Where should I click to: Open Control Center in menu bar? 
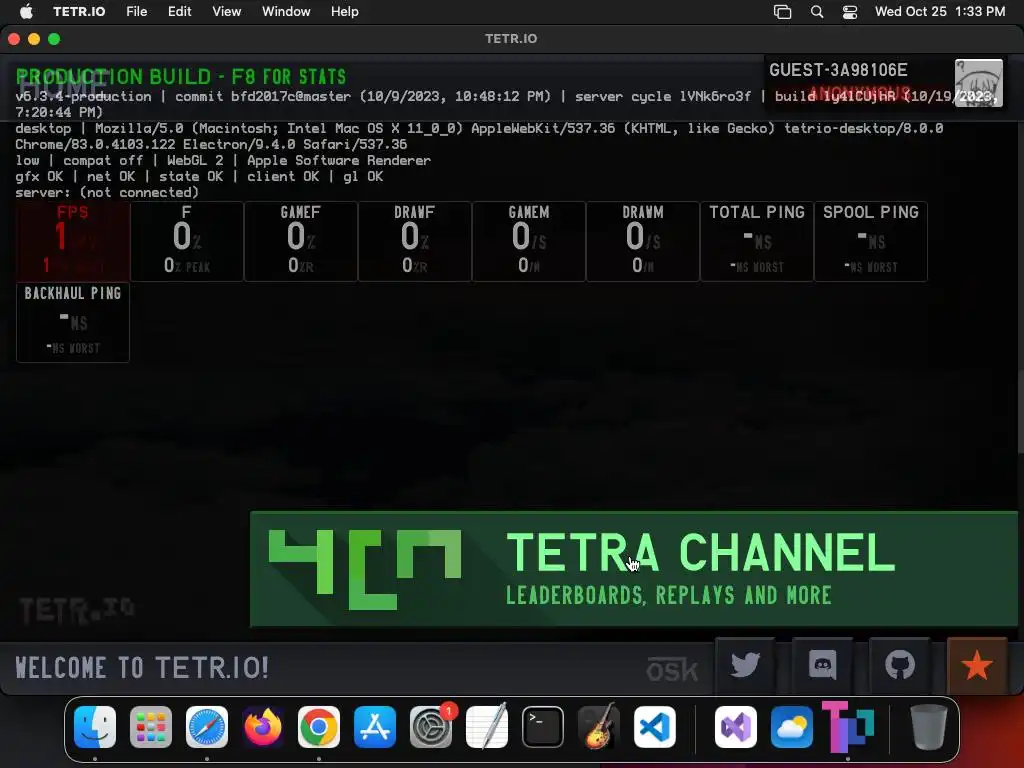tap(850, 12)
